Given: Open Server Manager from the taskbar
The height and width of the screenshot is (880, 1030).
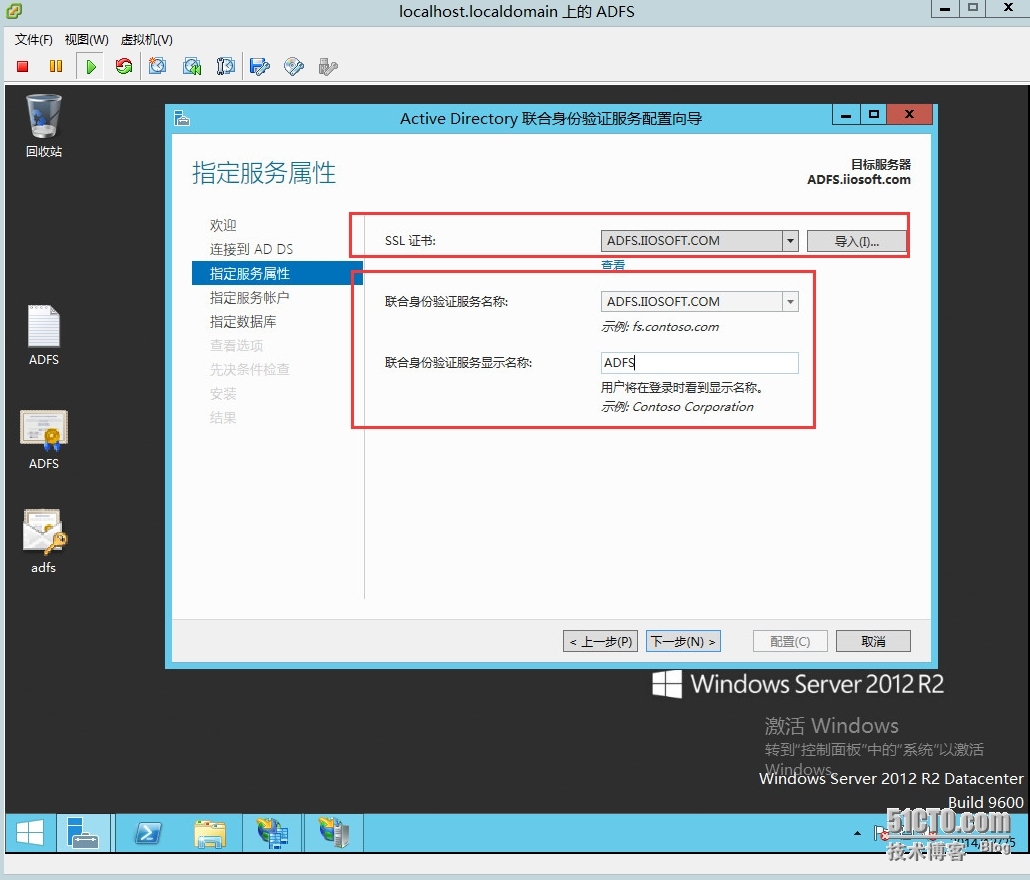Looking at the screenshot, I should pos(83,833).
